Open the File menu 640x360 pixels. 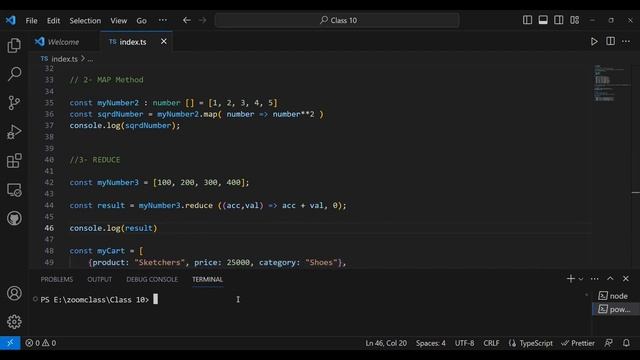[31, 20]
